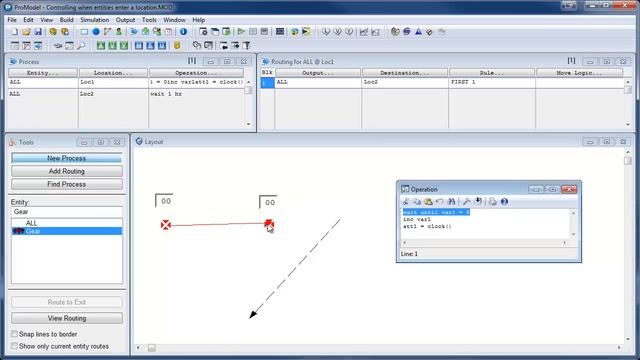This screenshot has width=640, height=360.
Task: Click 'att1 = clock()' line in Operation editor
Action: [427, 226]
